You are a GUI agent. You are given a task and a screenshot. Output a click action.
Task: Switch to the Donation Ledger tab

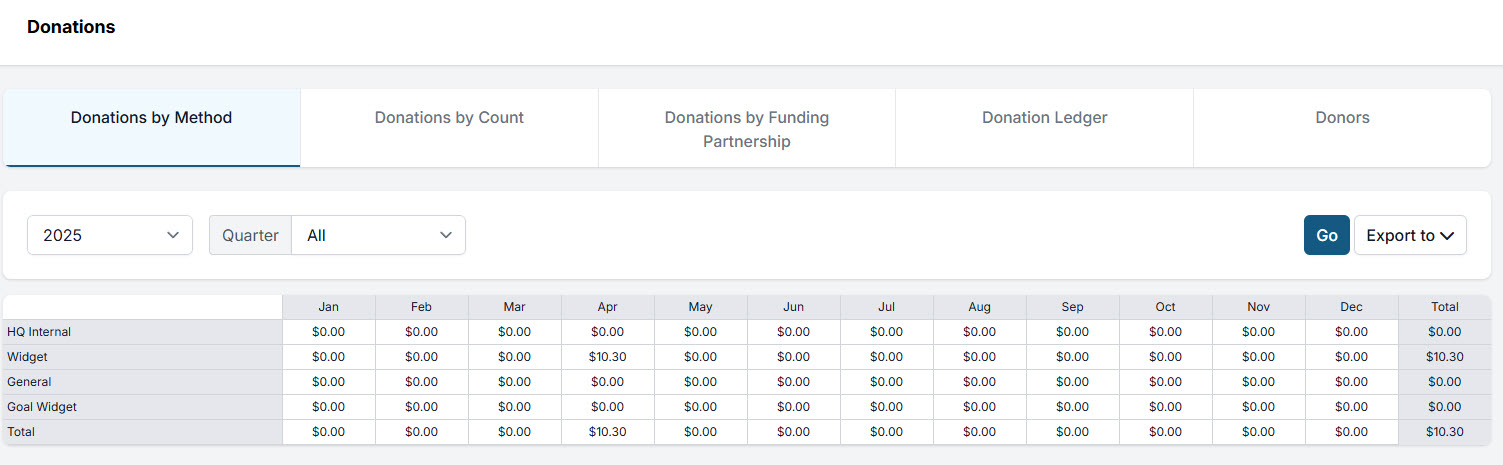click(1044, 118)
